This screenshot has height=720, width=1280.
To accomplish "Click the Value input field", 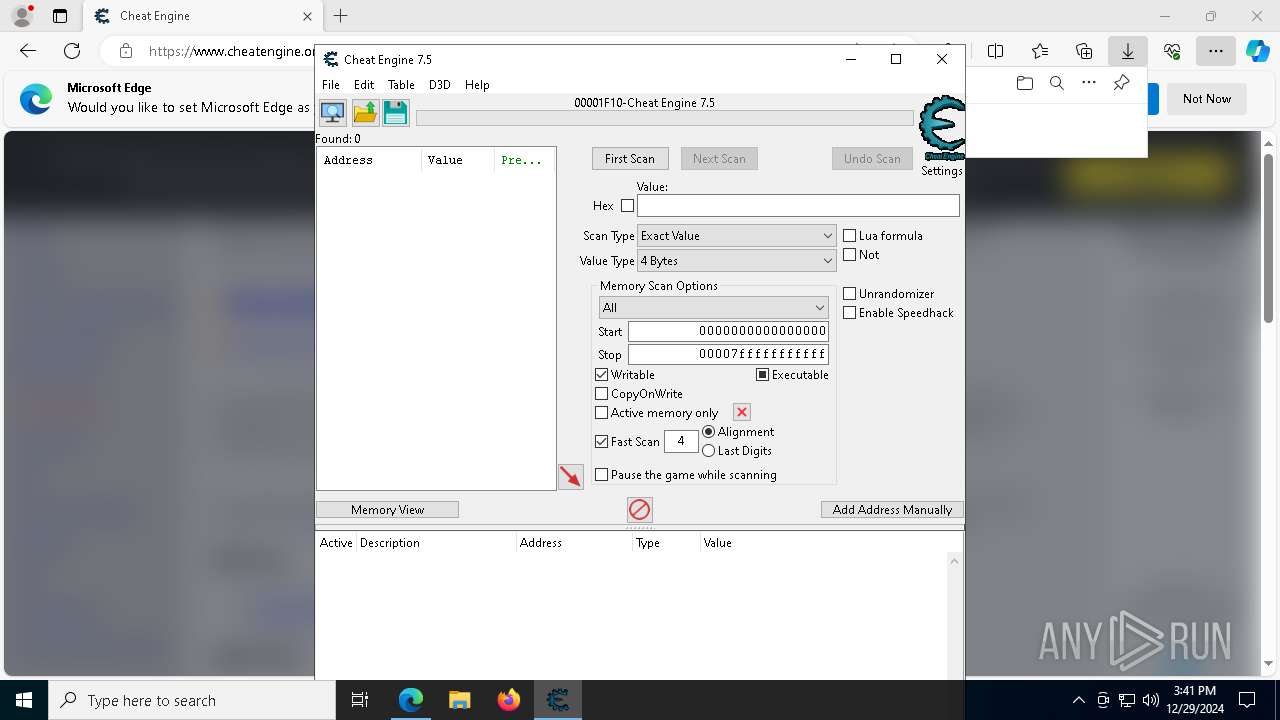I will point(798,206).
